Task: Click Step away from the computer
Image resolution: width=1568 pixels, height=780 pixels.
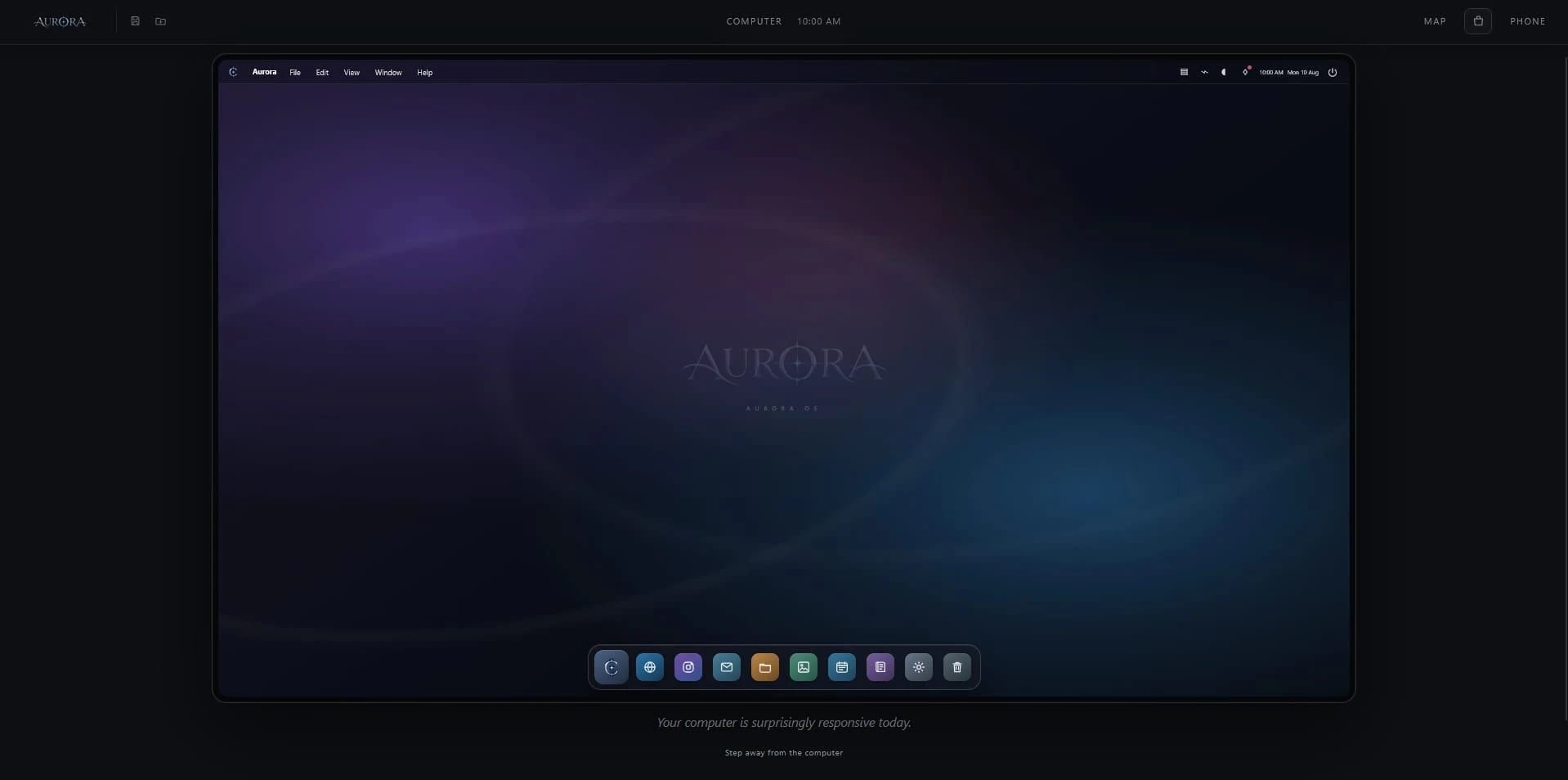Action: click(x=784, y=752)
